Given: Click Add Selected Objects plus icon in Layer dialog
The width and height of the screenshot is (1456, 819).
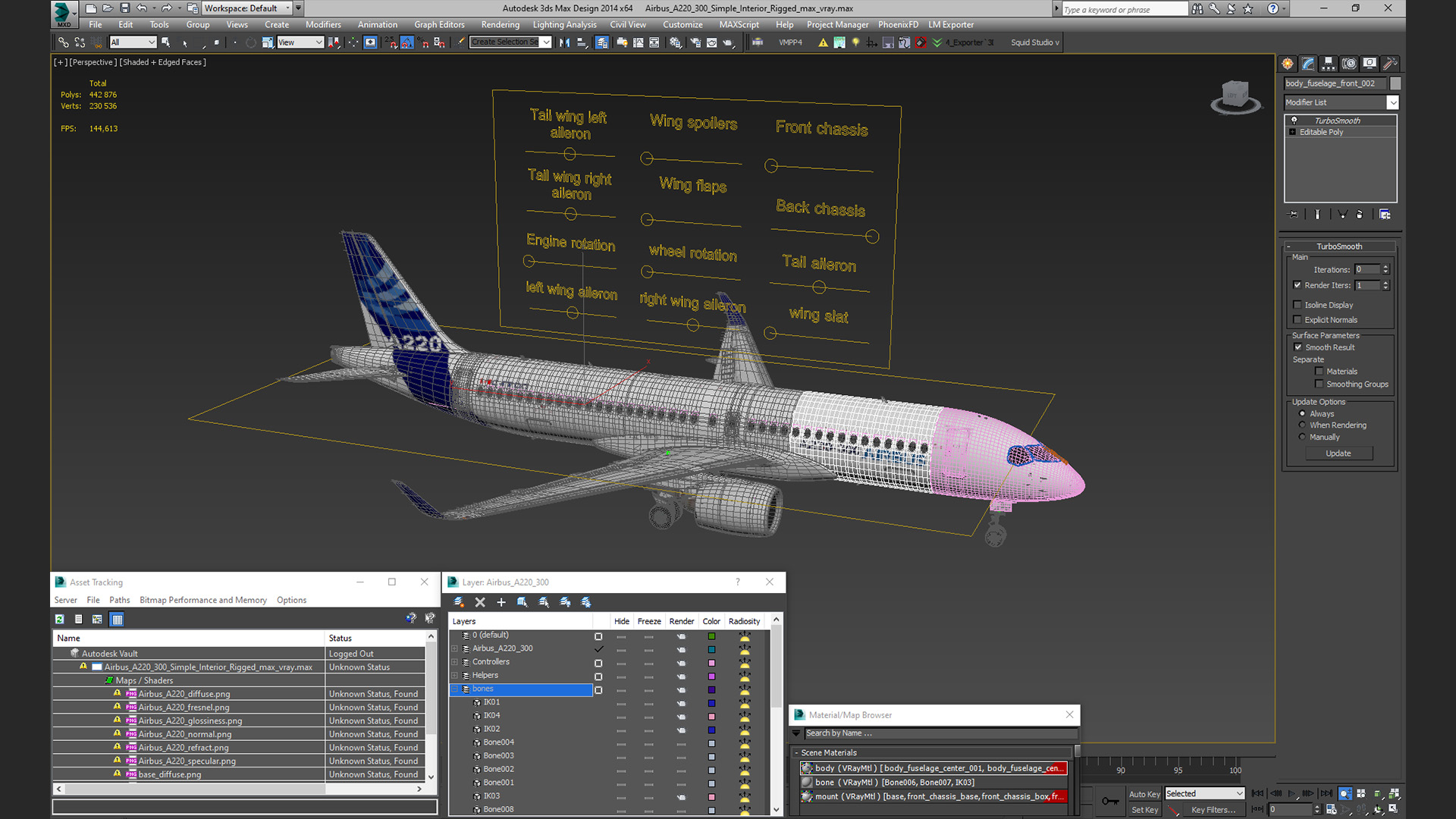Looking at the screenshot, I should click(x=501, y=602).
